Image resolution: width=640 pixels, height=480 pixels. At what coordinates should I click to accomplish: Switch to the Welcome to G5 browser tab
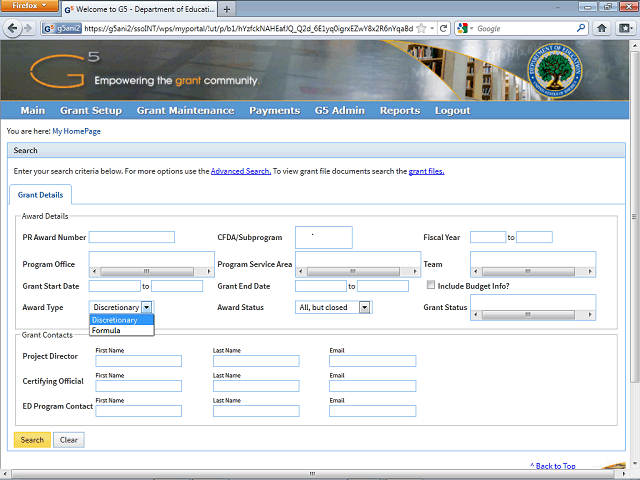[140, 9]
